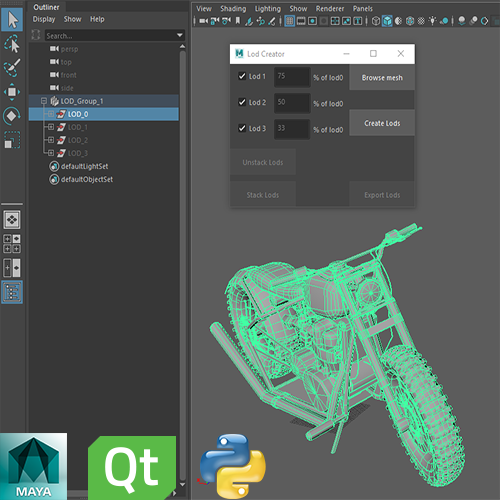
Task: Open the viewport Lighting menu
Action: tap(268, 9)
